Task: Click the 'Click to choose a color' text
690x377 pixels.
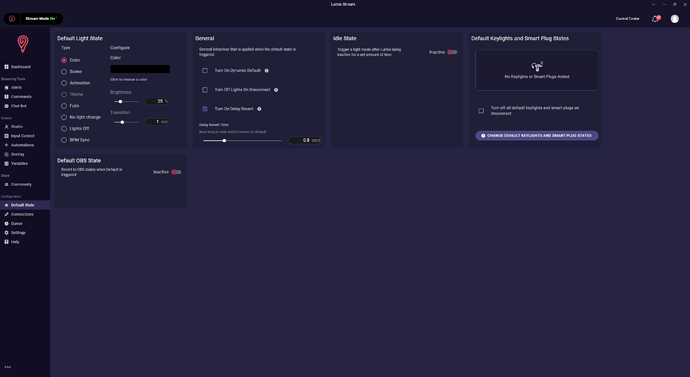Action: [x=128, y=80]
